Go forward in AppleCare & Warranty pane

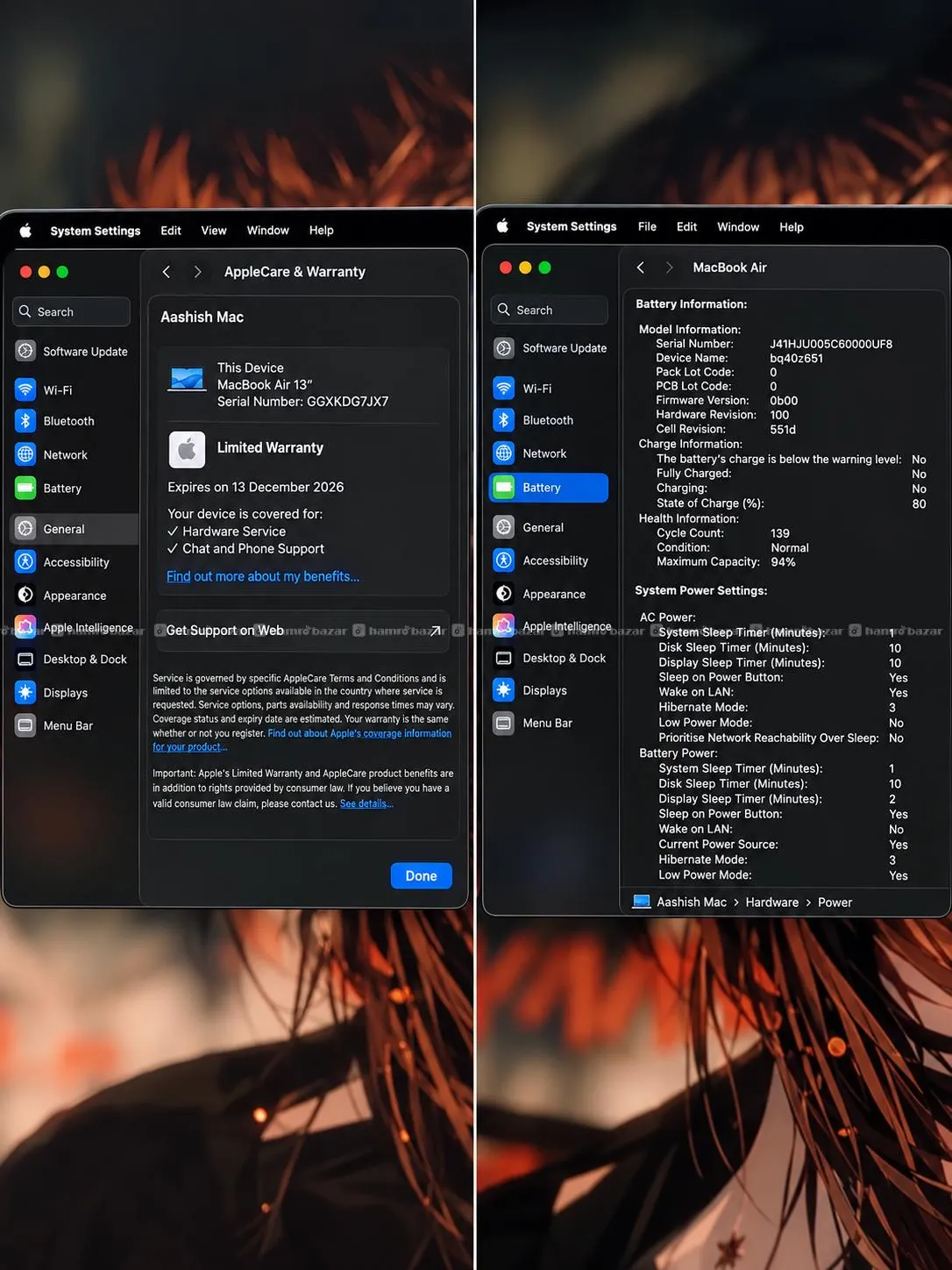(x=198, y=272)
